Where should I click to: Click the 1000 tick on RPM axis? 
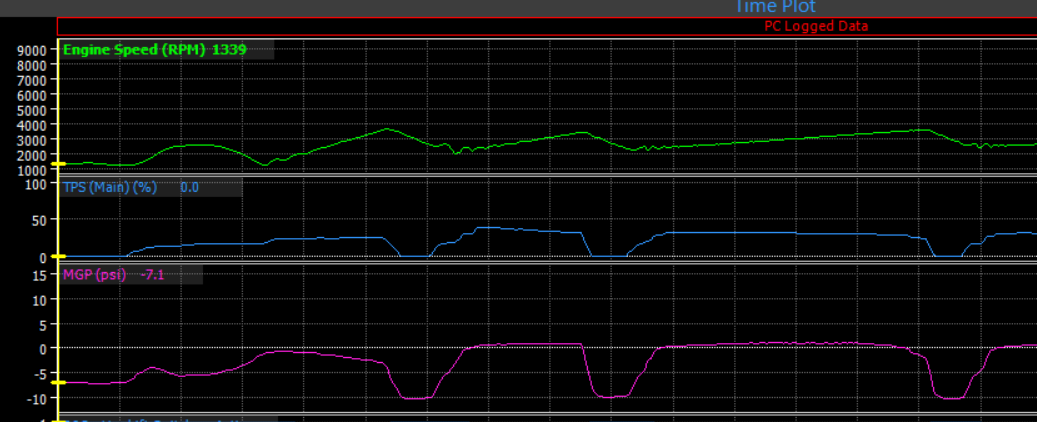tap(32, 170)
